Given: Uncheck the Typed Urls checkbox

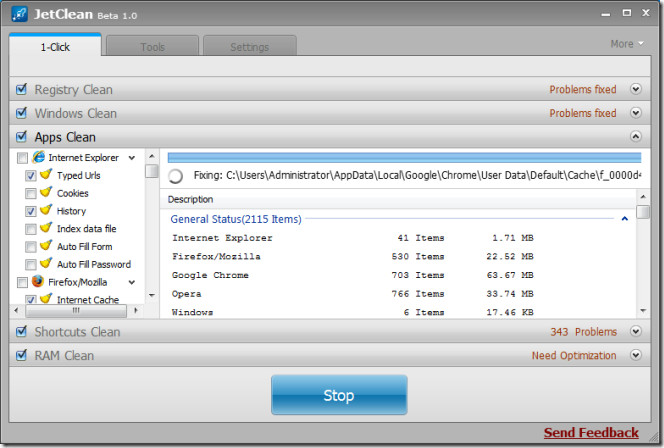Looking at the screenshot, I should pyautogui.click(x=31, y=176).
